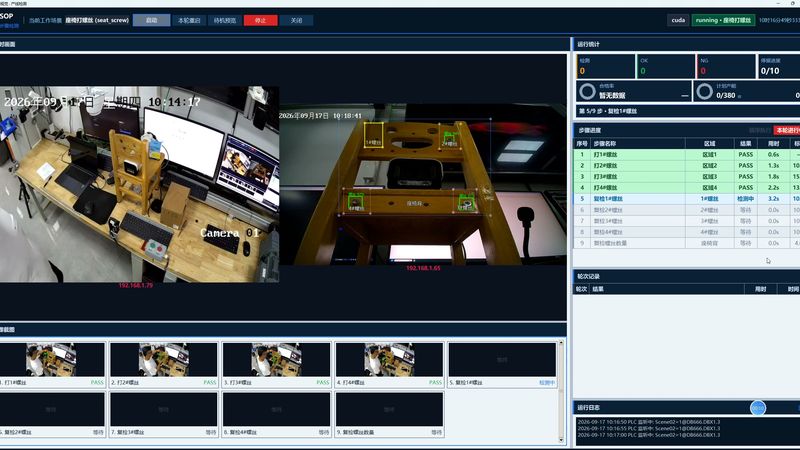Click the 用时 column header in step table
Viewport: 800px width, 450px height.
click(773, 143)
